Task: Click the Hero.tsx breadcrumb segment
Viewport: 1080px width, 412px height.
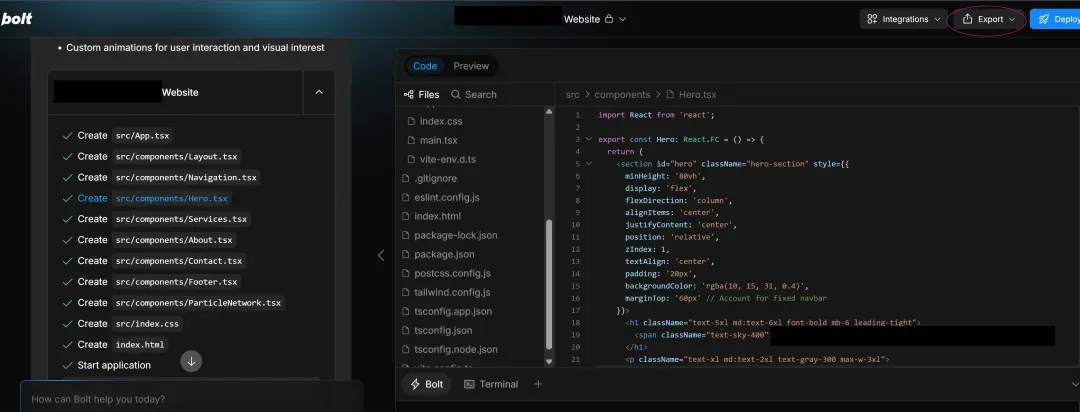Action: pyautogui.click(x=697, y=94)
